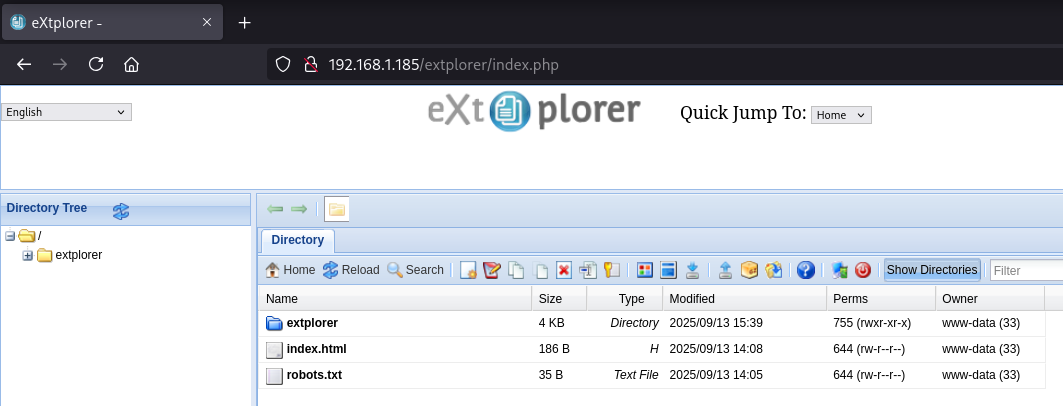Refresh the Directory Tree with its reload icon
Viewport: 1063px width, 406px height.
121,210
